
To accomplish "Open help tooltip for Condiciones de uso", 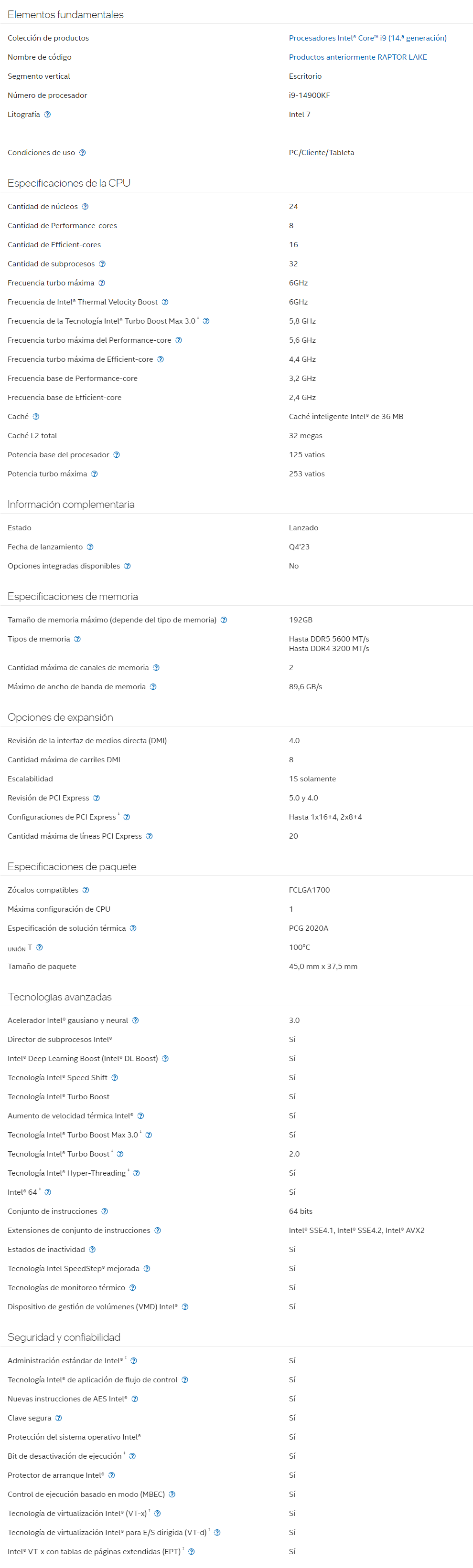I will click(x=82, y=153).
